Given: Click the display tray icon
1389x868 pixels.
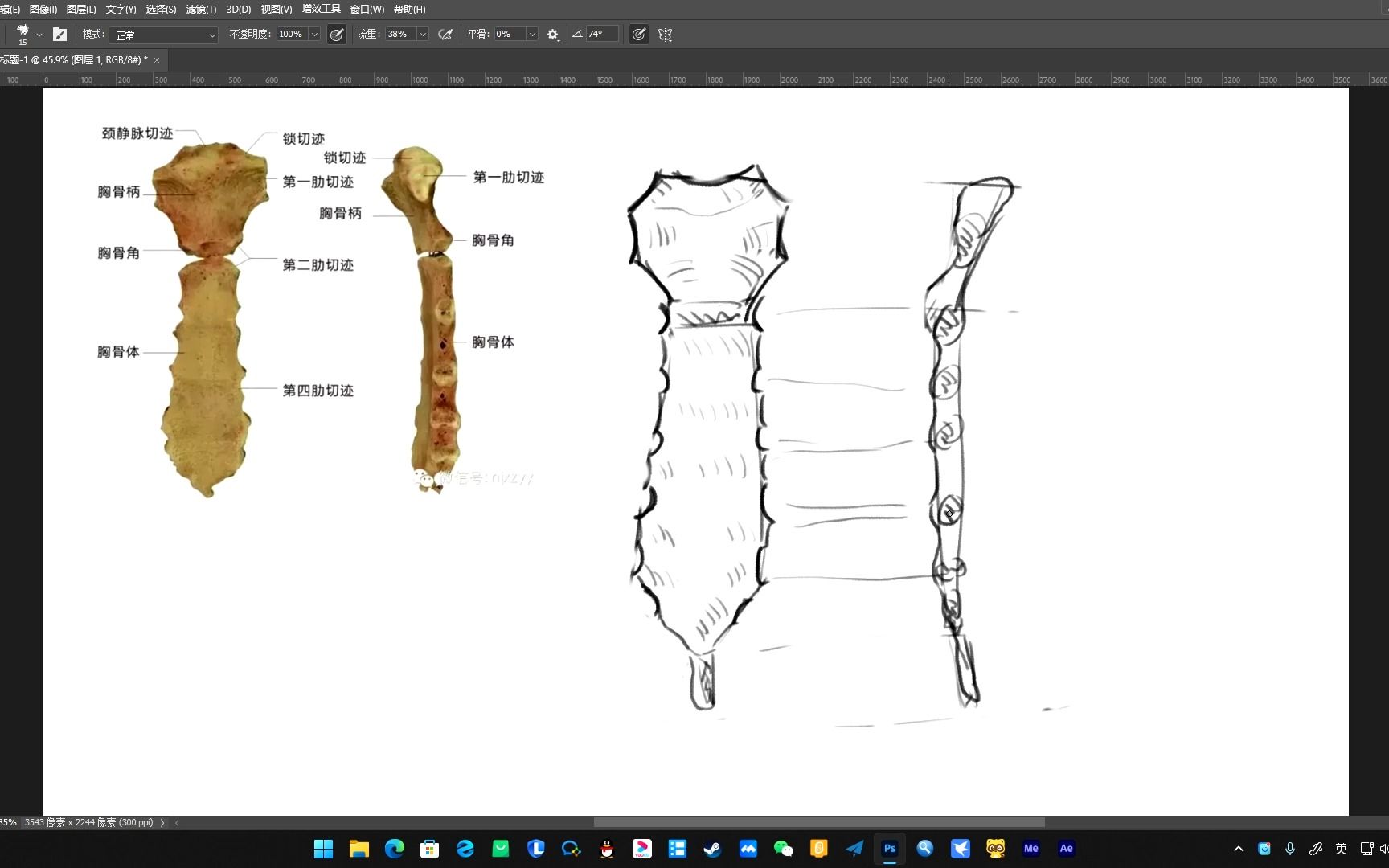Looking at the screenshot, I should point(1366,849).
